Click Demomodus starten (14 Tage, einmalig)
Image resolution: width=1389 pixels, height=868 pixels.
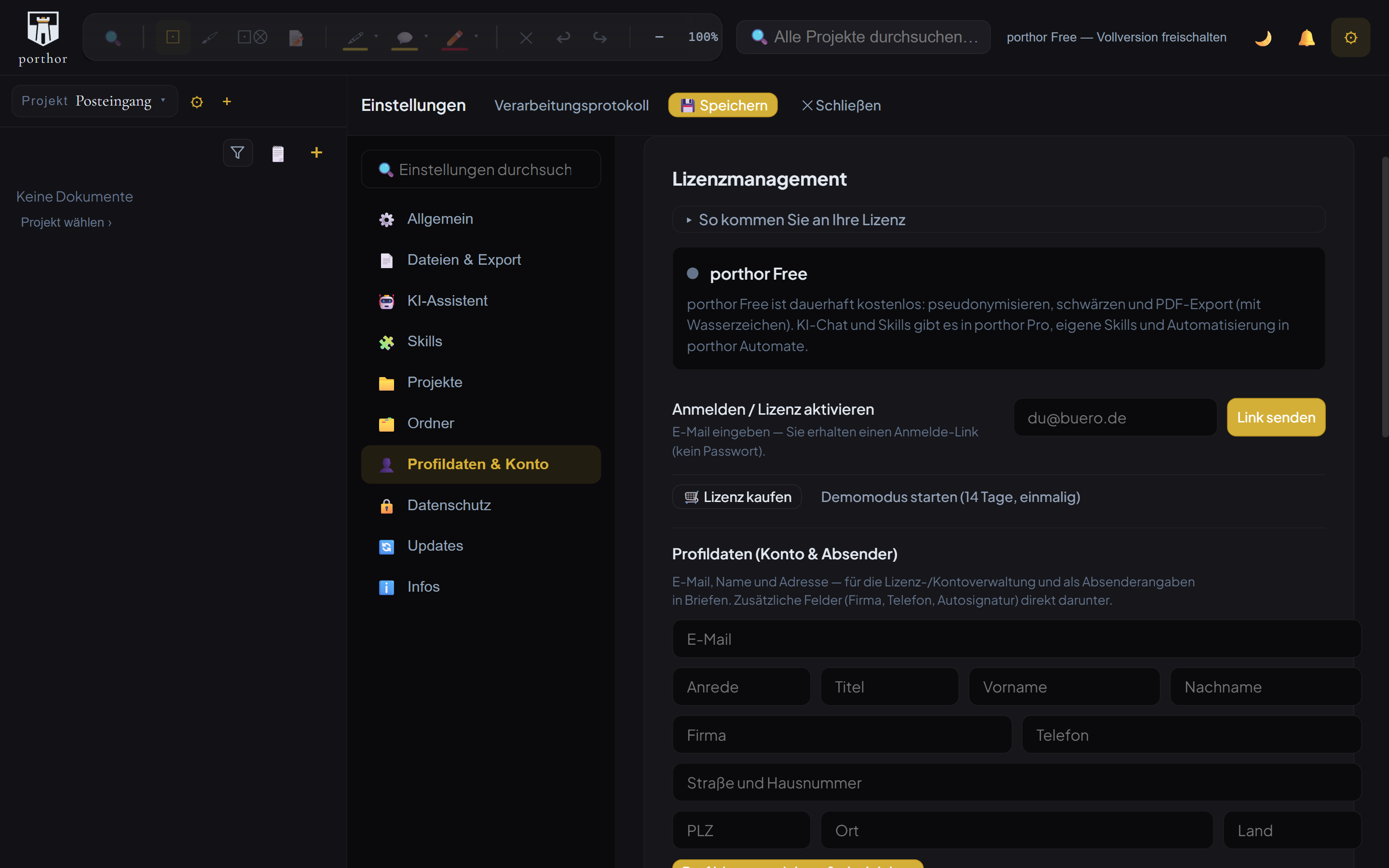[x=951, y=497]
